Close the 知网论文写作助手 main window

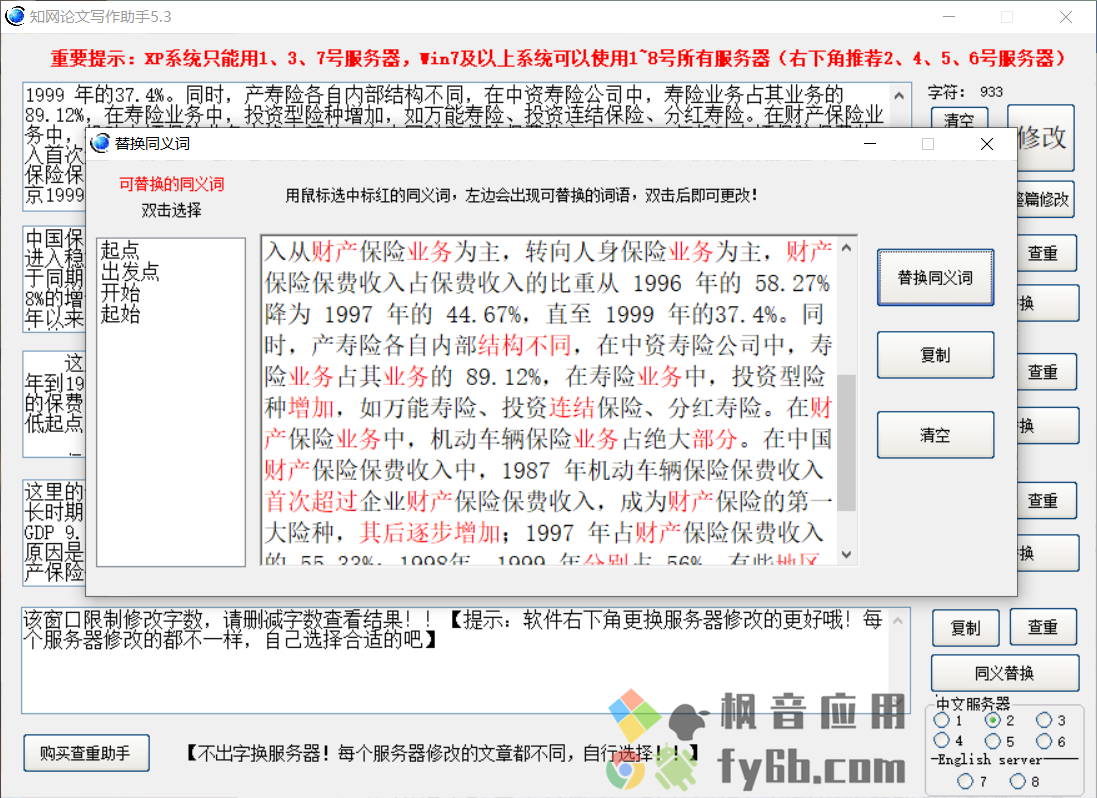coord(1066,17)
